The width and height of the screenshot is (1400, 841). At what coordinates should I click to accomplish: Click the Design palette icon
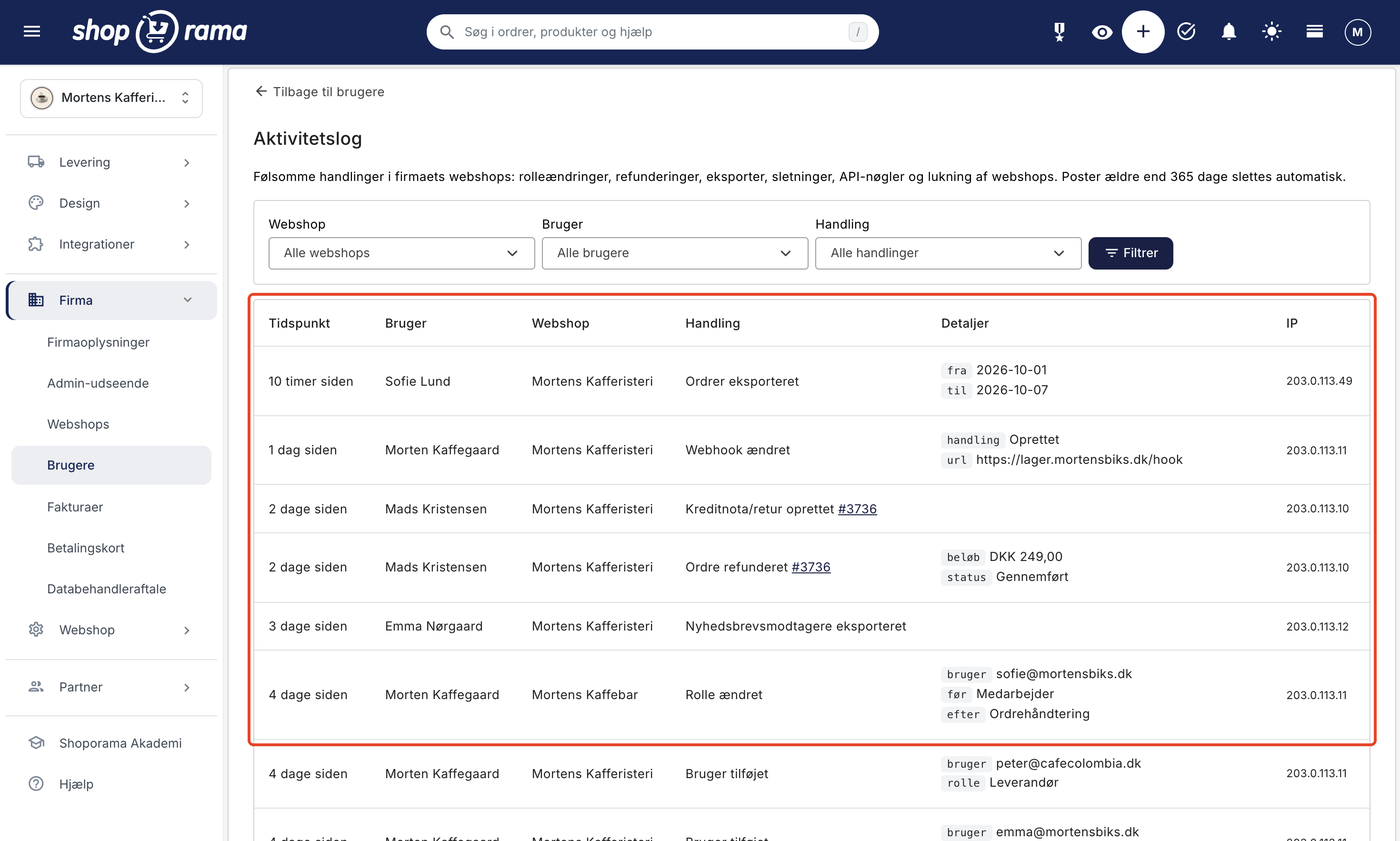pos(36,203)
